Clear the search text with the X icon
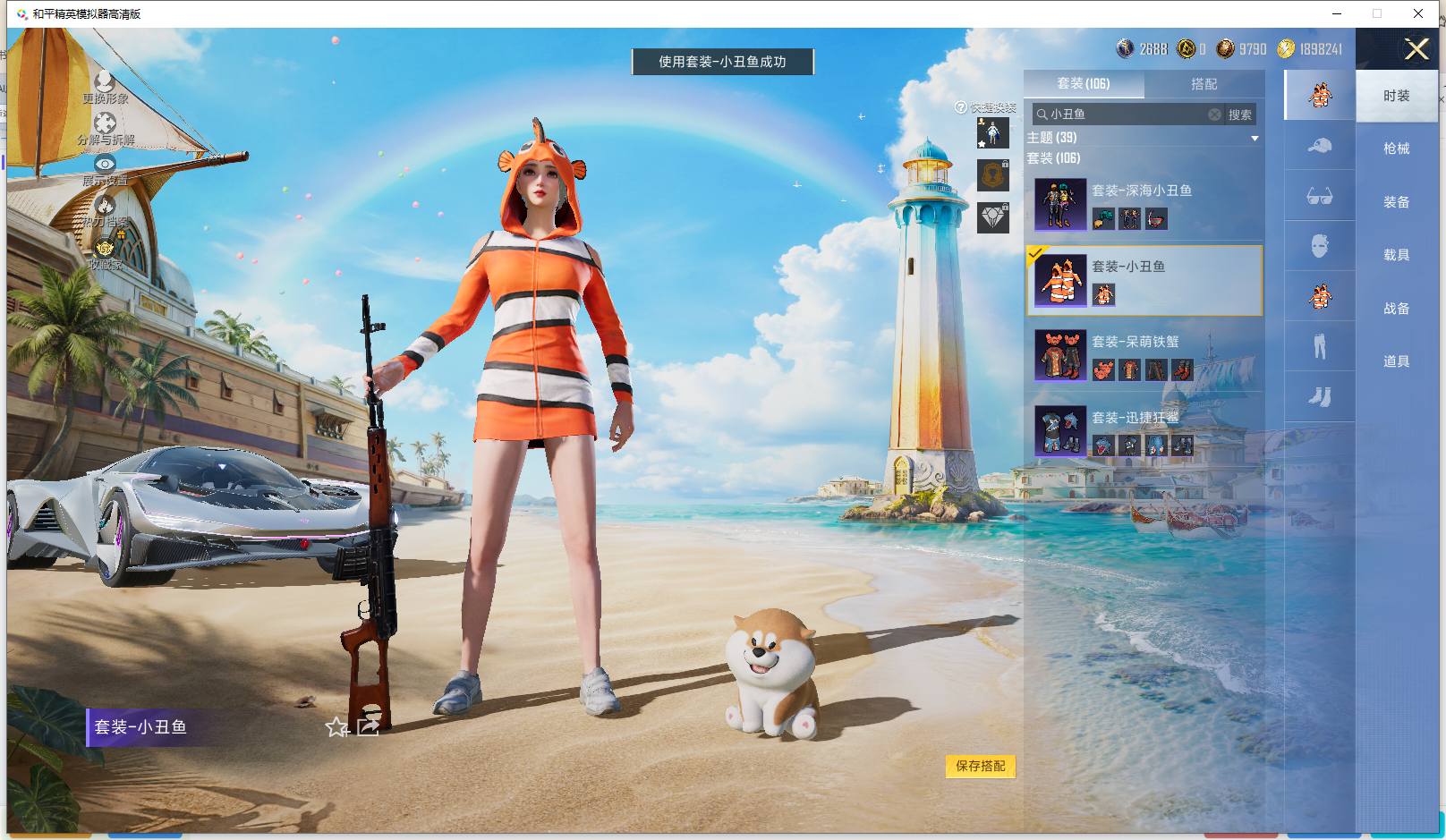 1214,115
